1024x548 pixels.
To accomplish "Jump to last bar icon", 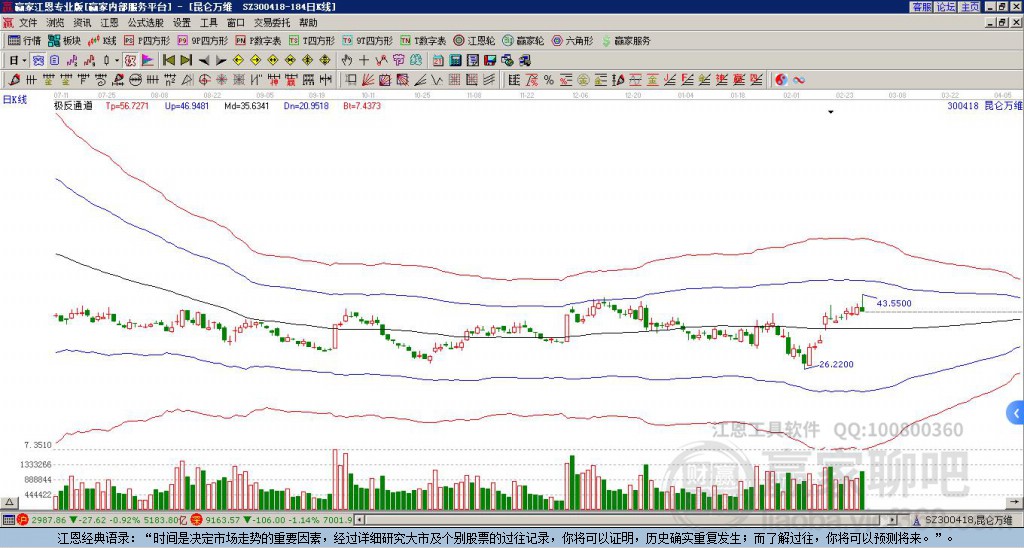I will click(186, 60).
